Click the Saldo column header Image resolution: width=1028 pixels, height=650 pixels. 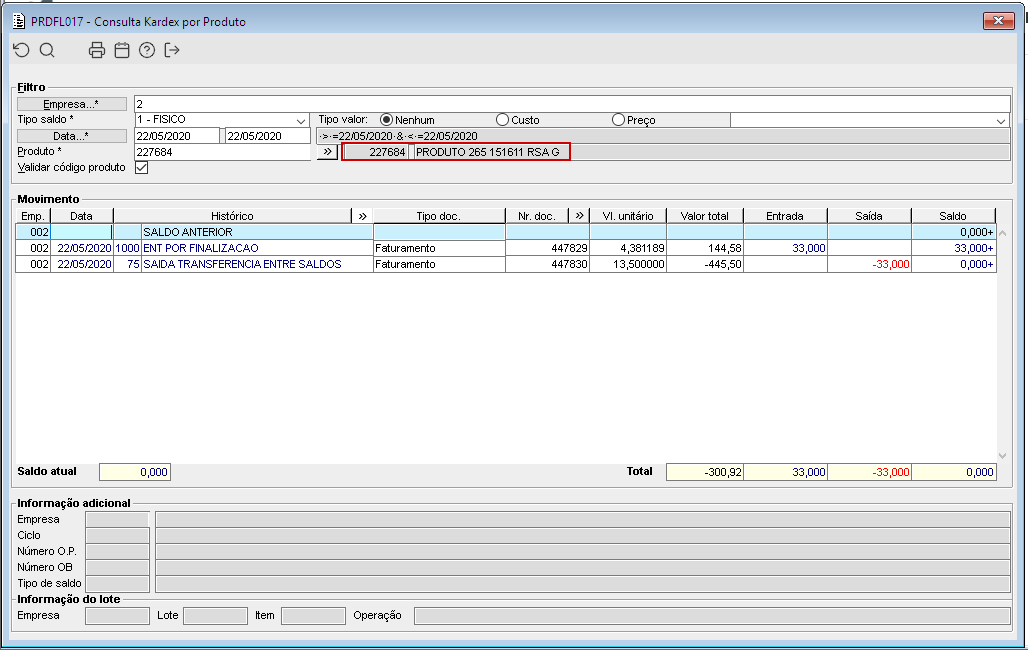pyautogui.click(x=953, y=216)
